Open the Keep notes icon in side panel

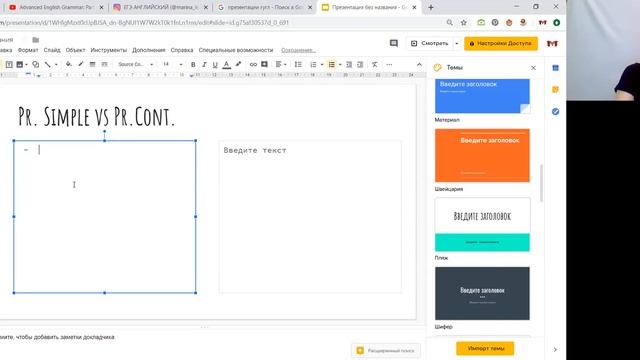pyautogui.click(x=556, y=89)
